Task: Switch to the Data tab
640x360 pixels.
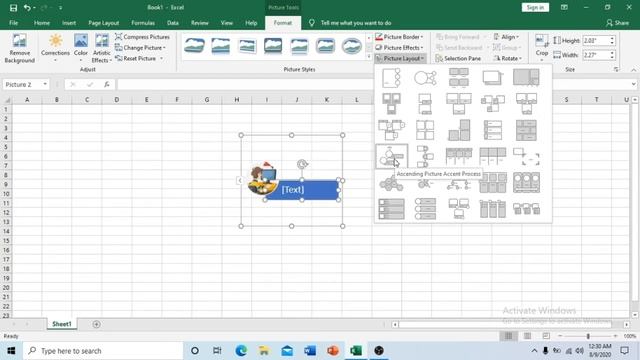Action: 173,23
